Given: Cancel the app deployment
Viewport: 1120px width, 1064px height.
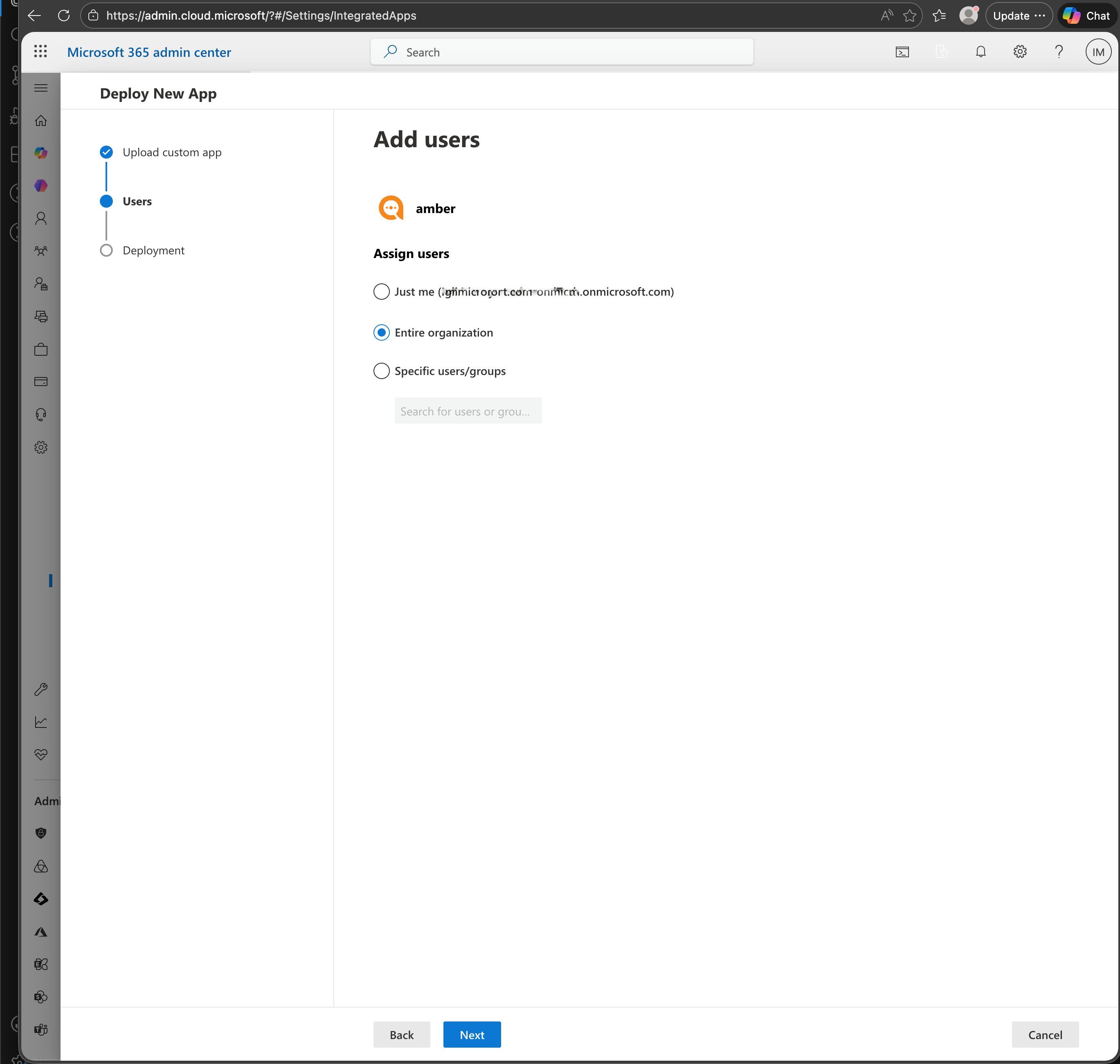Looking at the screenshot, I should pos(1045,1035).
